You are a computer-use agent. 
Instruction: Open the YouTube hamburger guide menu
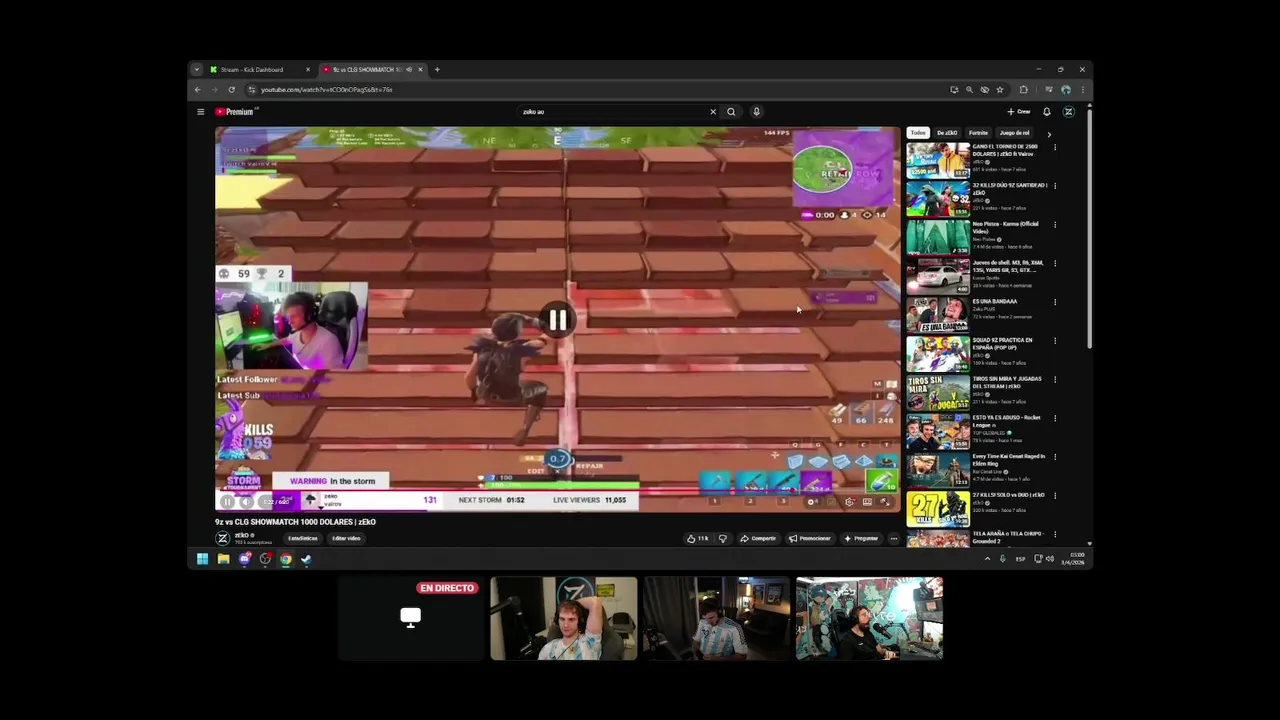pos(201,112)
